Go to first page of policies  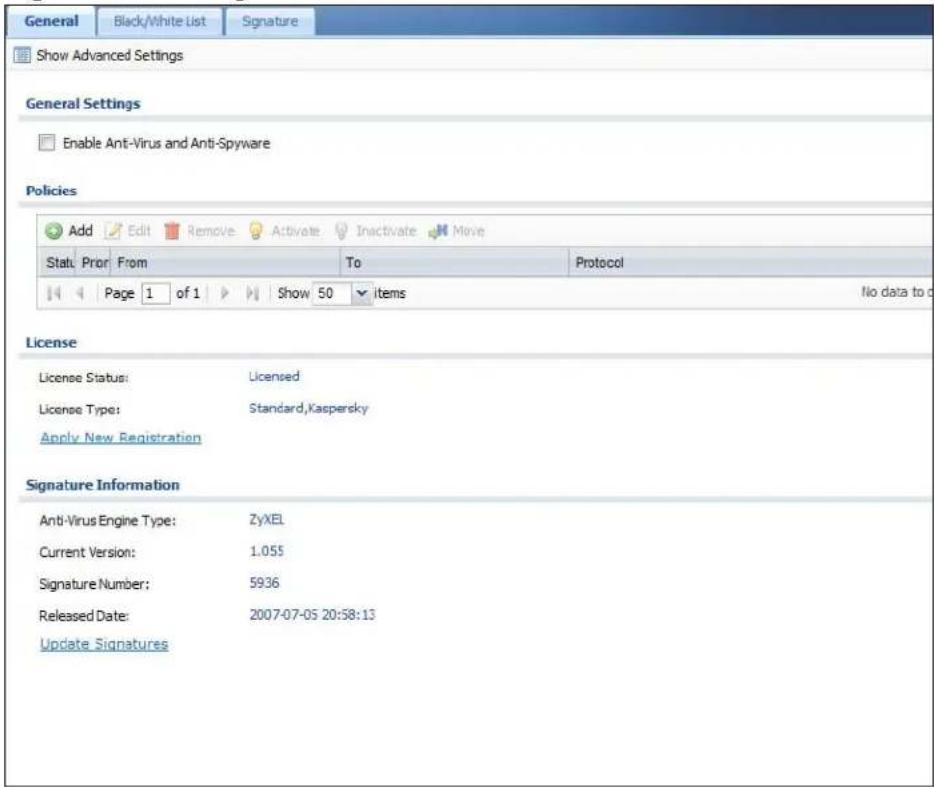point(54,293)
